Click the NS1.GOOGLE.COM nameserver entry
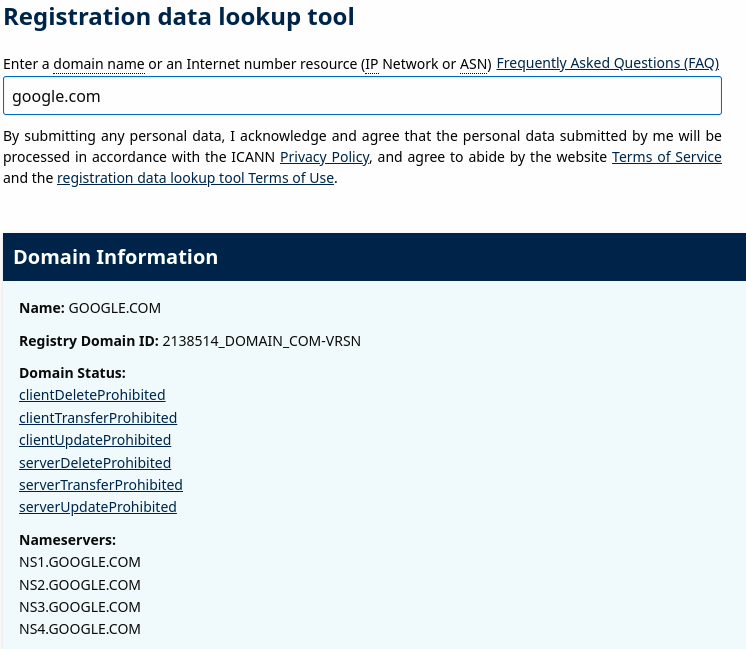746x649 pixels. [80, 562]
